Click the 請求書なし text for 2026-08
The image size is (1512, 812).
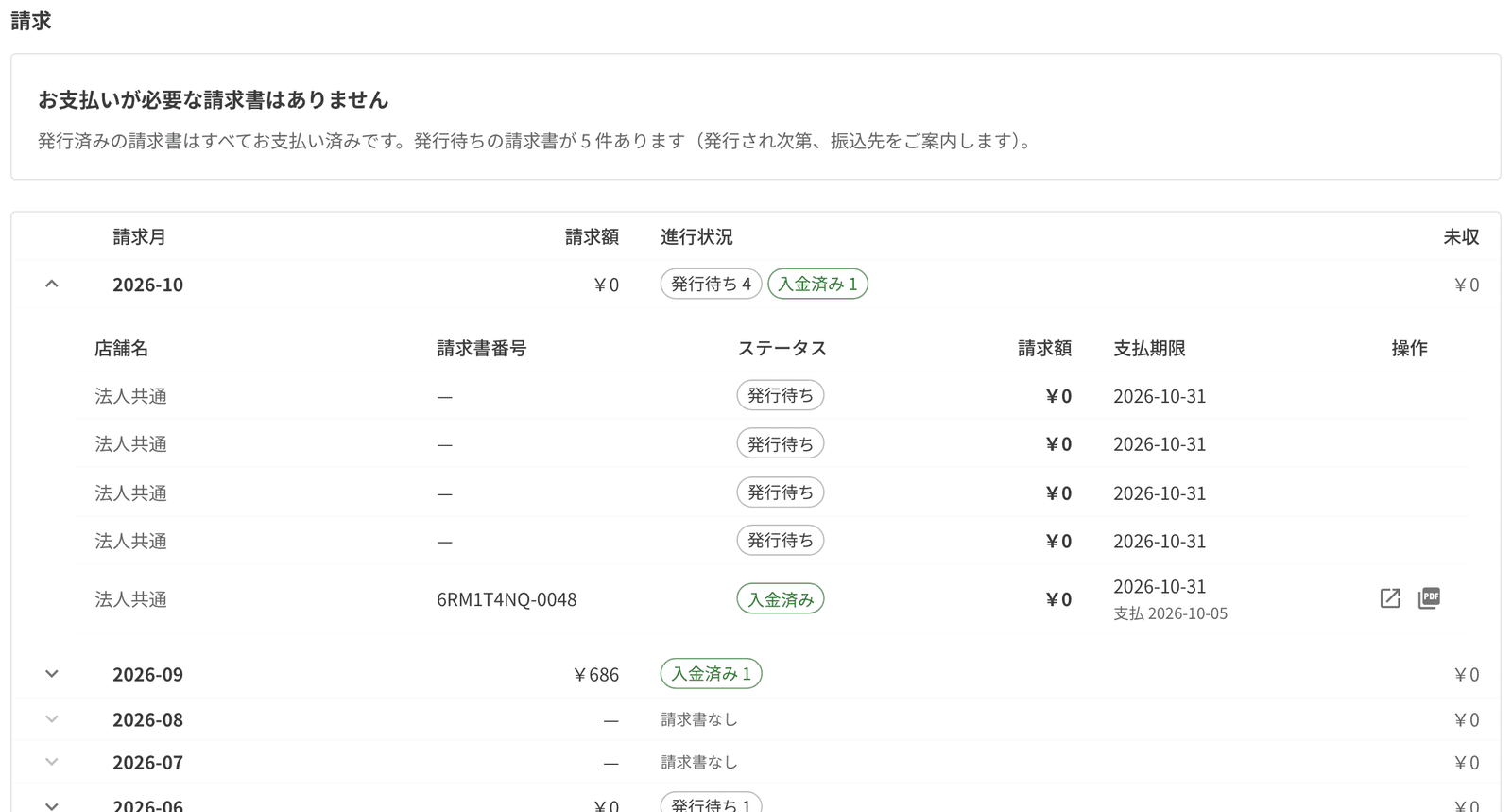click(x=698, y=720)
